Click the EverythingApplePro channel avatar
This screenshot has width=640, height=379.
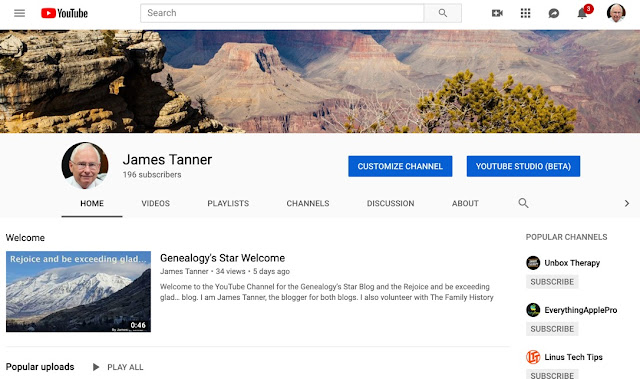coord(533,310)
